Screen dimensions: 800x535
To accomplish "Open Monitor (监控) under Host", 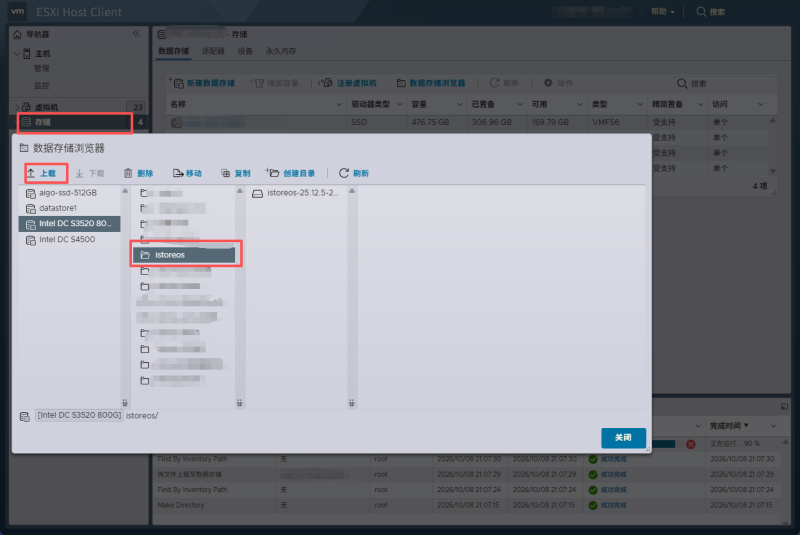I will point(41,85).
